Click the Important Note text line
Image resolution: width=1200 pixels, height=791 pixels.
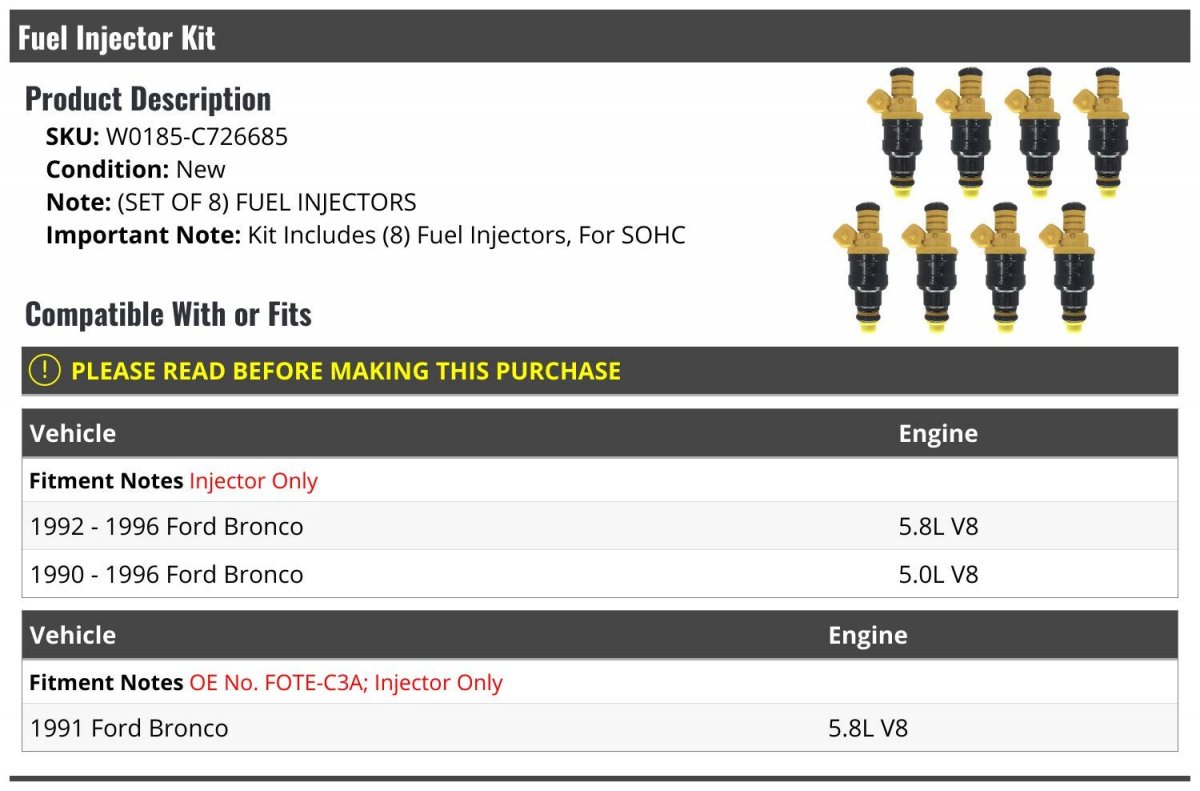(366, 236)
